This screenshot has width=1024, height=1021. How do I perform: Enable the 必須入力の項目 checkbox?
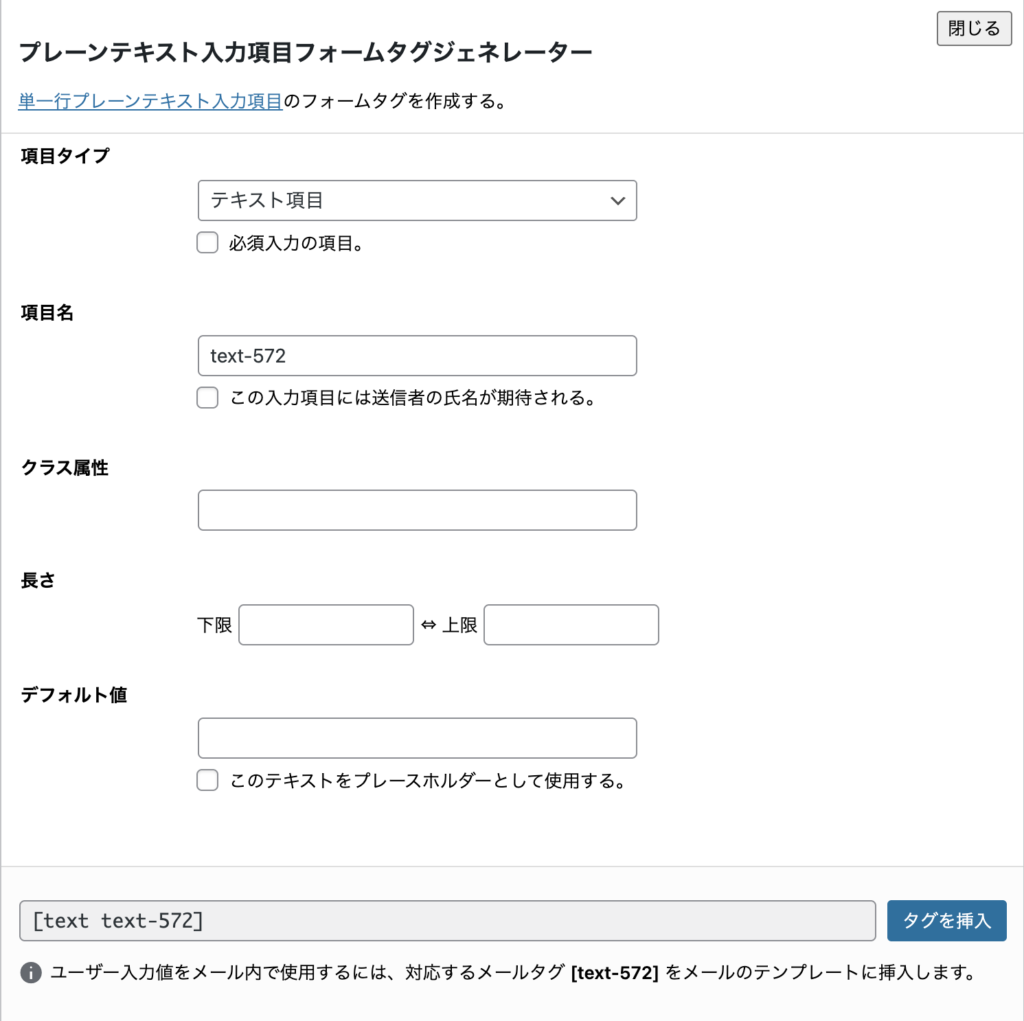(x=207, y=243)
